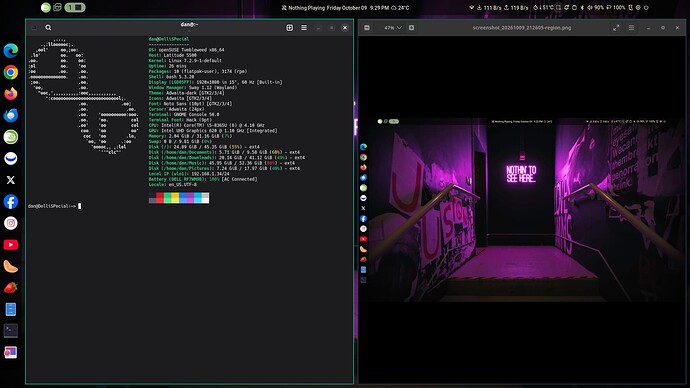Open the settings gear tray icon

pos(638,7)
